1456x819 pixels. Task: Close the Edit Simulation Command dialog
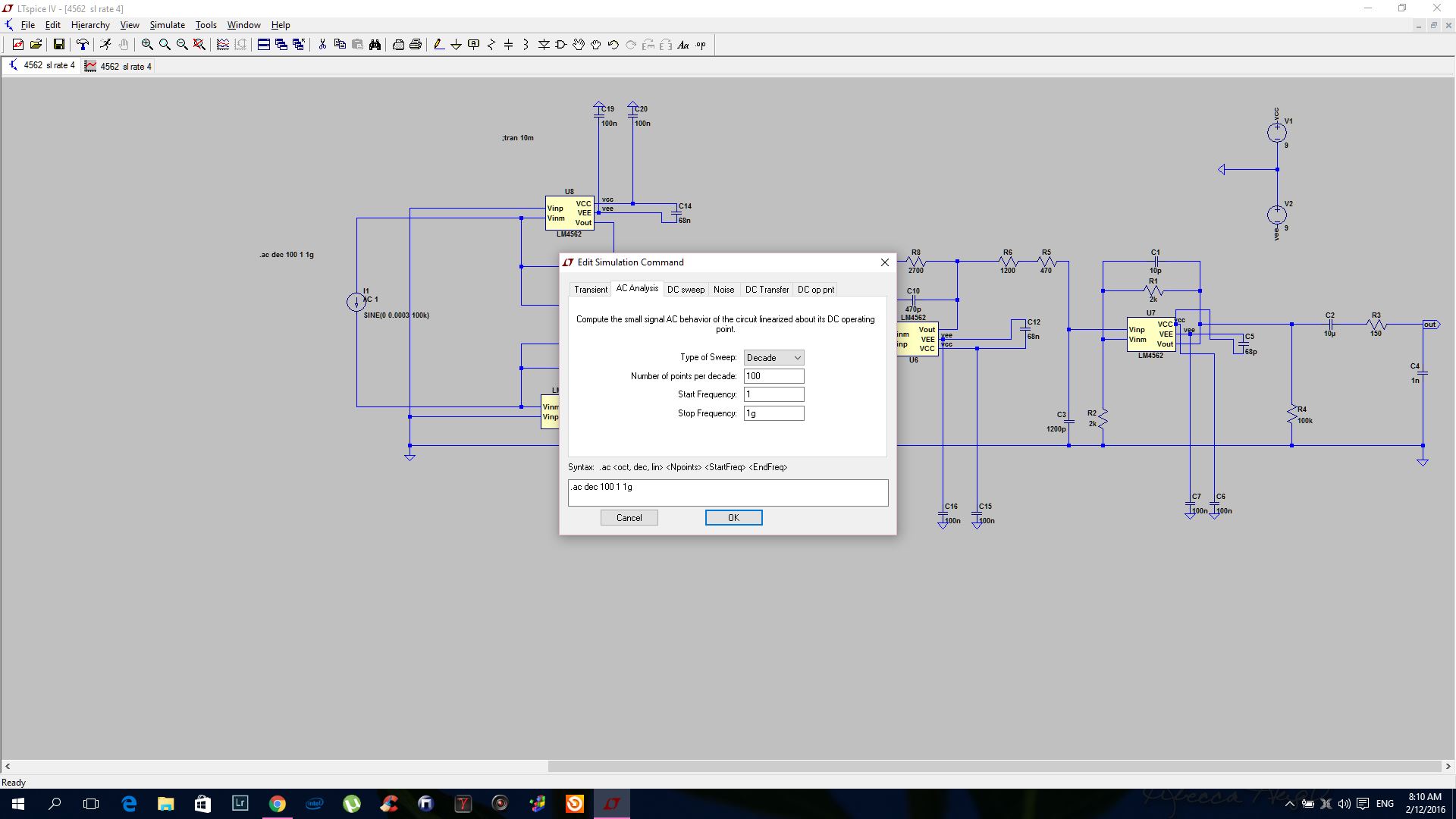pyautogui.click(x=884, y=262)
